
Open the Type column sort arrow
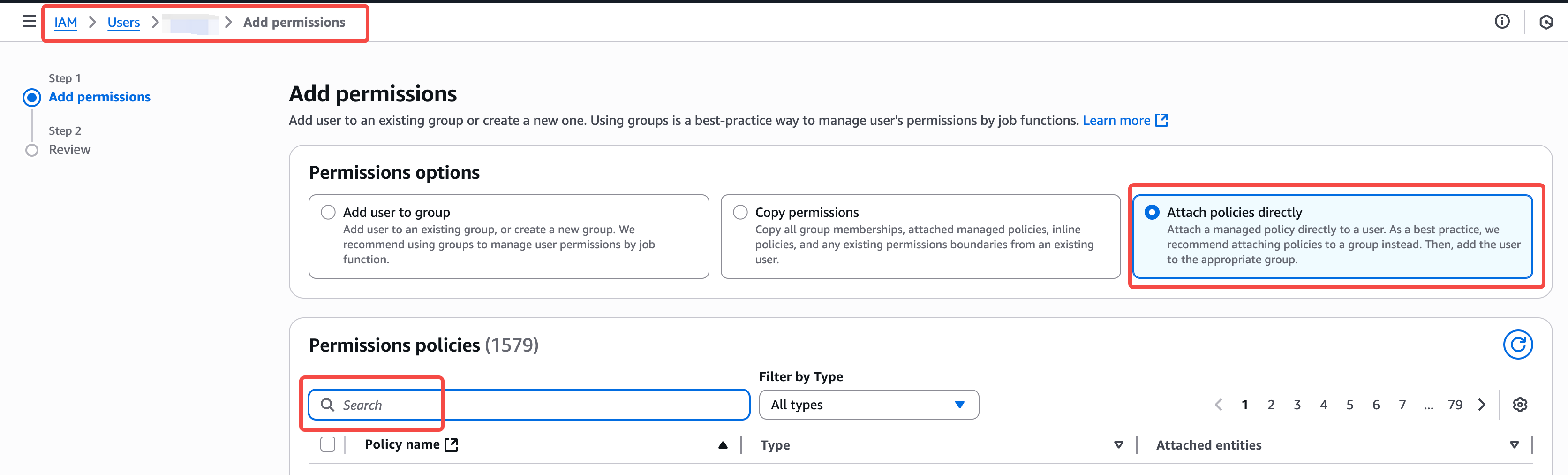[1118, 445]
